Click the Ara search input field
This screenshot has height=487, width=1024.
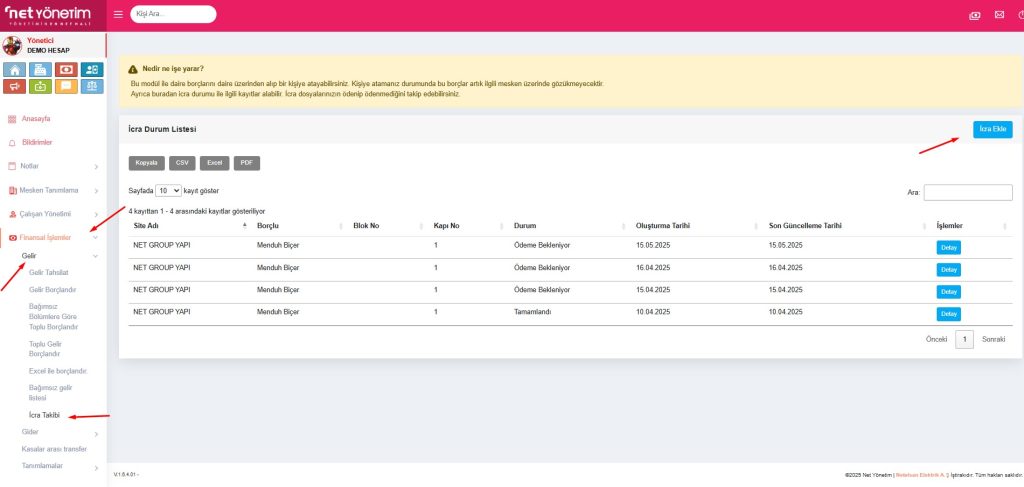click(x=968, y=192)
